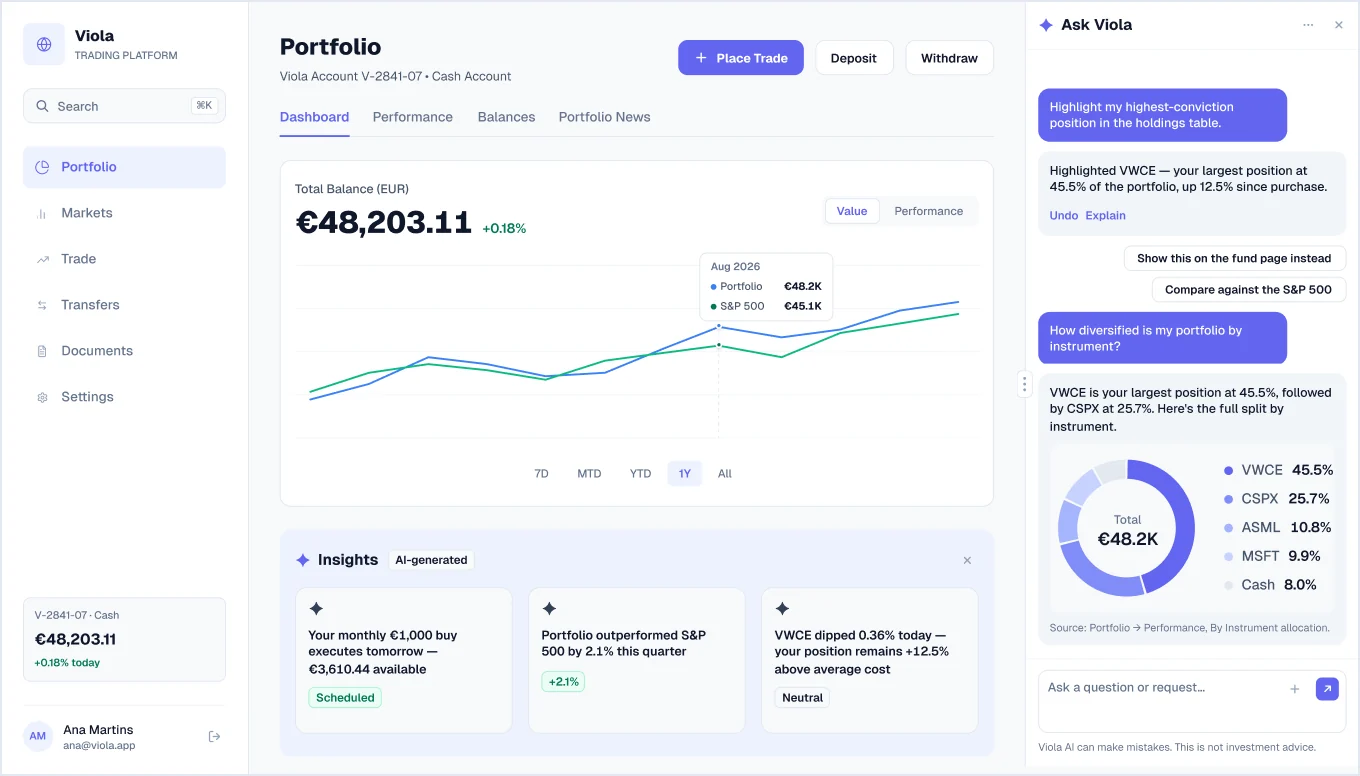This screenshot has width=1360, height=776.
Task: Click the Ask Viola panel resize handle
Action: pyautogui.click(x=1024, y=384)
